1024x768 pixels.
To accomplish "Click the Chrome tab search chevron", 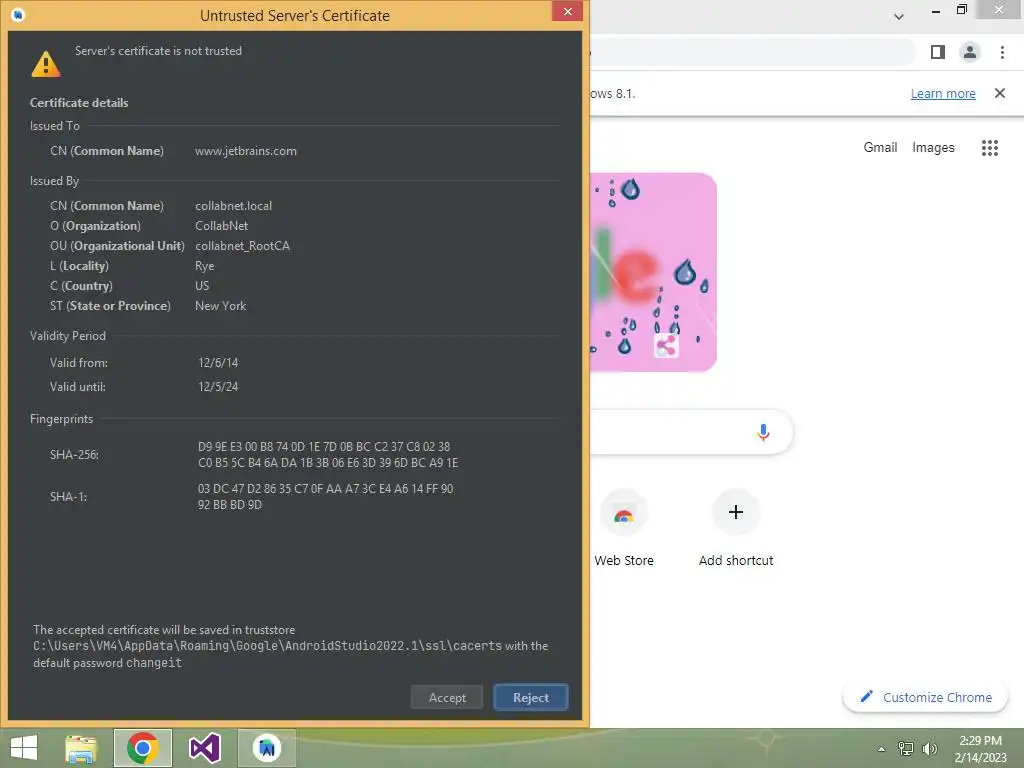I will coord(899,16).
